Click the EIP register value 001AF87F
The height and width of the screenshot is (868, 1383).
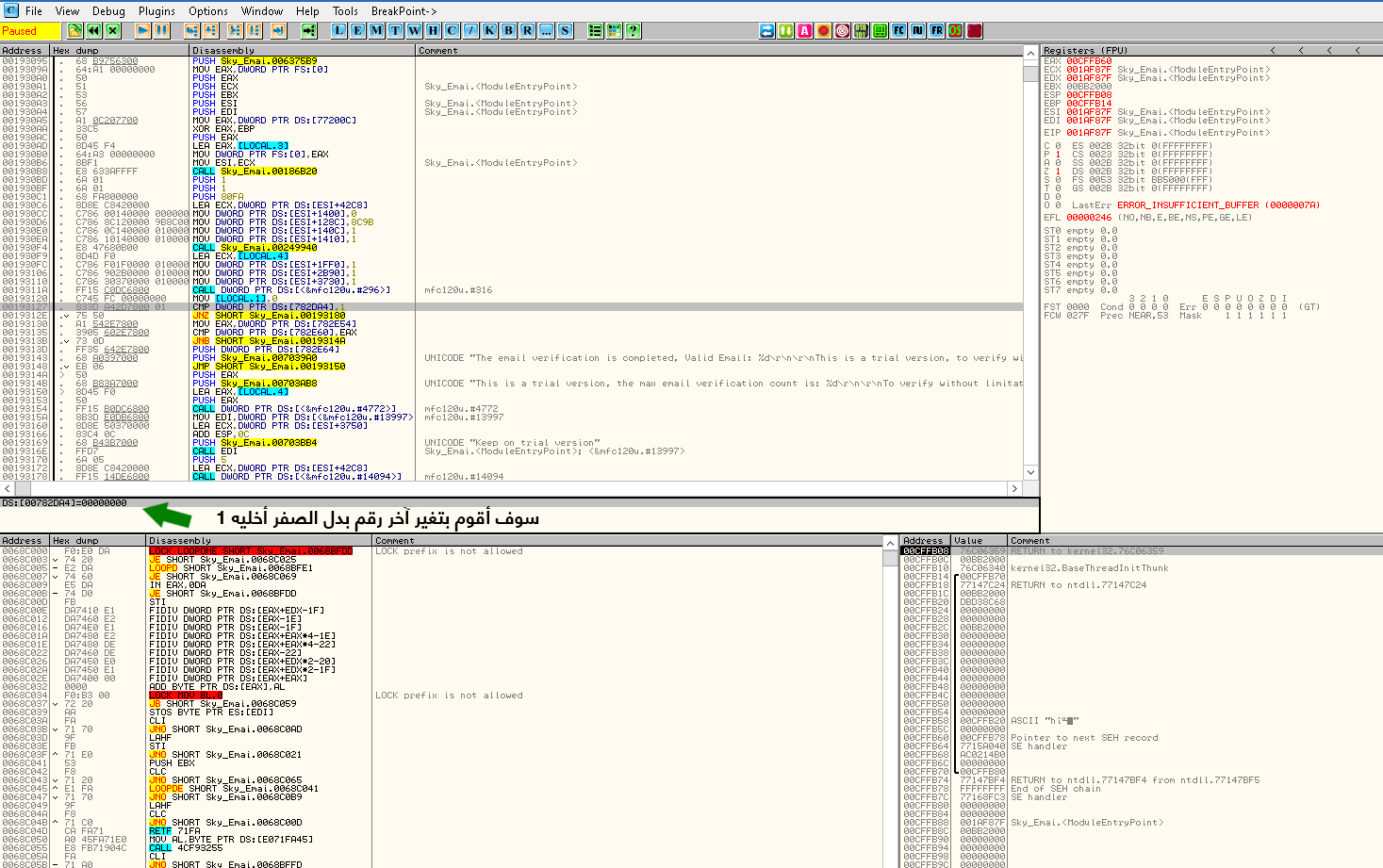pyautogui.click(x=1089, y=133)
